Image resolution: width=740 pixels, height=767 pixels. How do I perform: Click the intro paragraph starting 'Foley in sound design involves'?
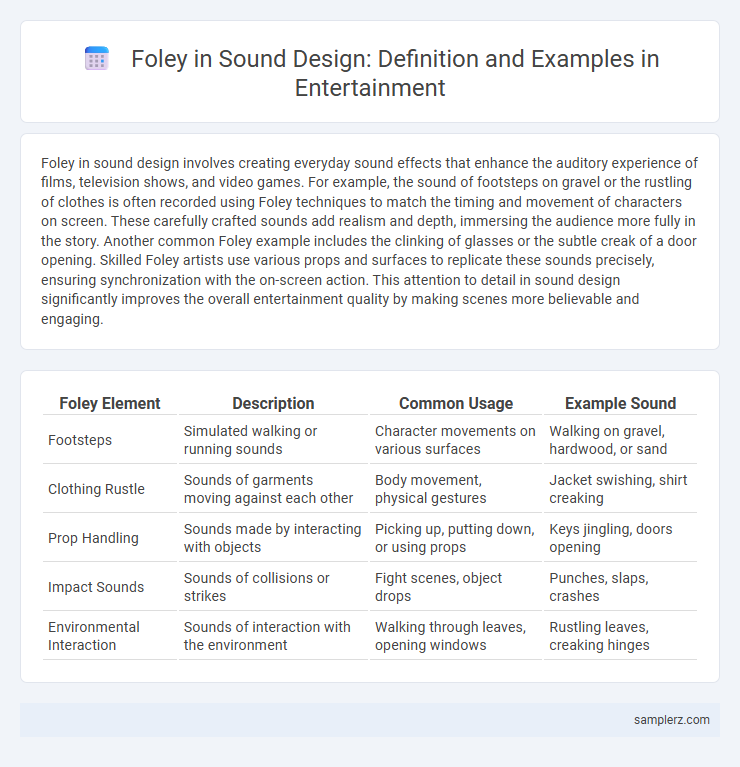click(370, 241)
